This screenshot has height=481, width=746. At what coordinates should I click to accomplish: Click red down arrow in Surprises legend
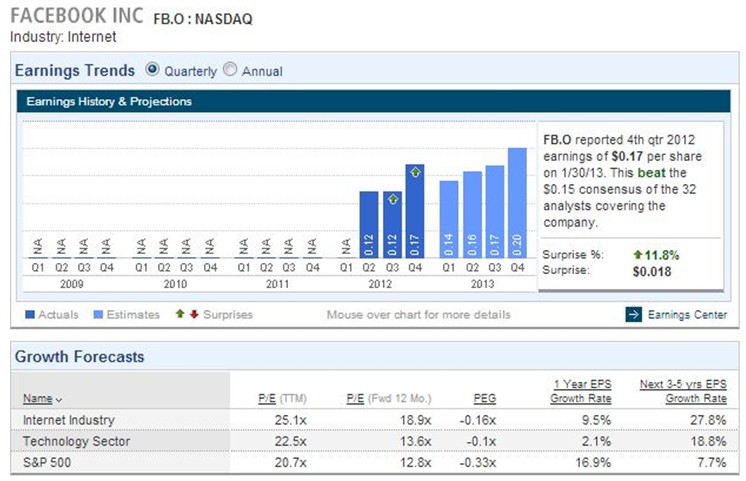coord(192,315)
